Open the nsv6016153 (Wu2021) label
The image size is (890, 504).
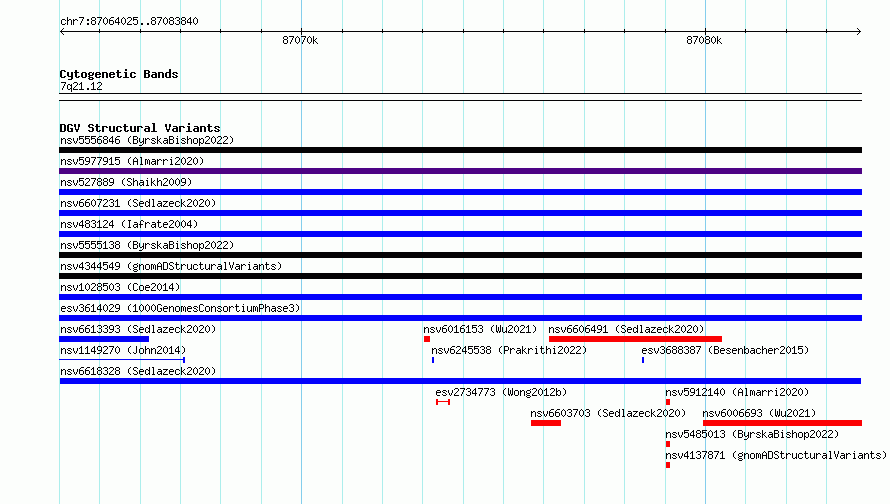pyautogui.click(x=480, y=329)
